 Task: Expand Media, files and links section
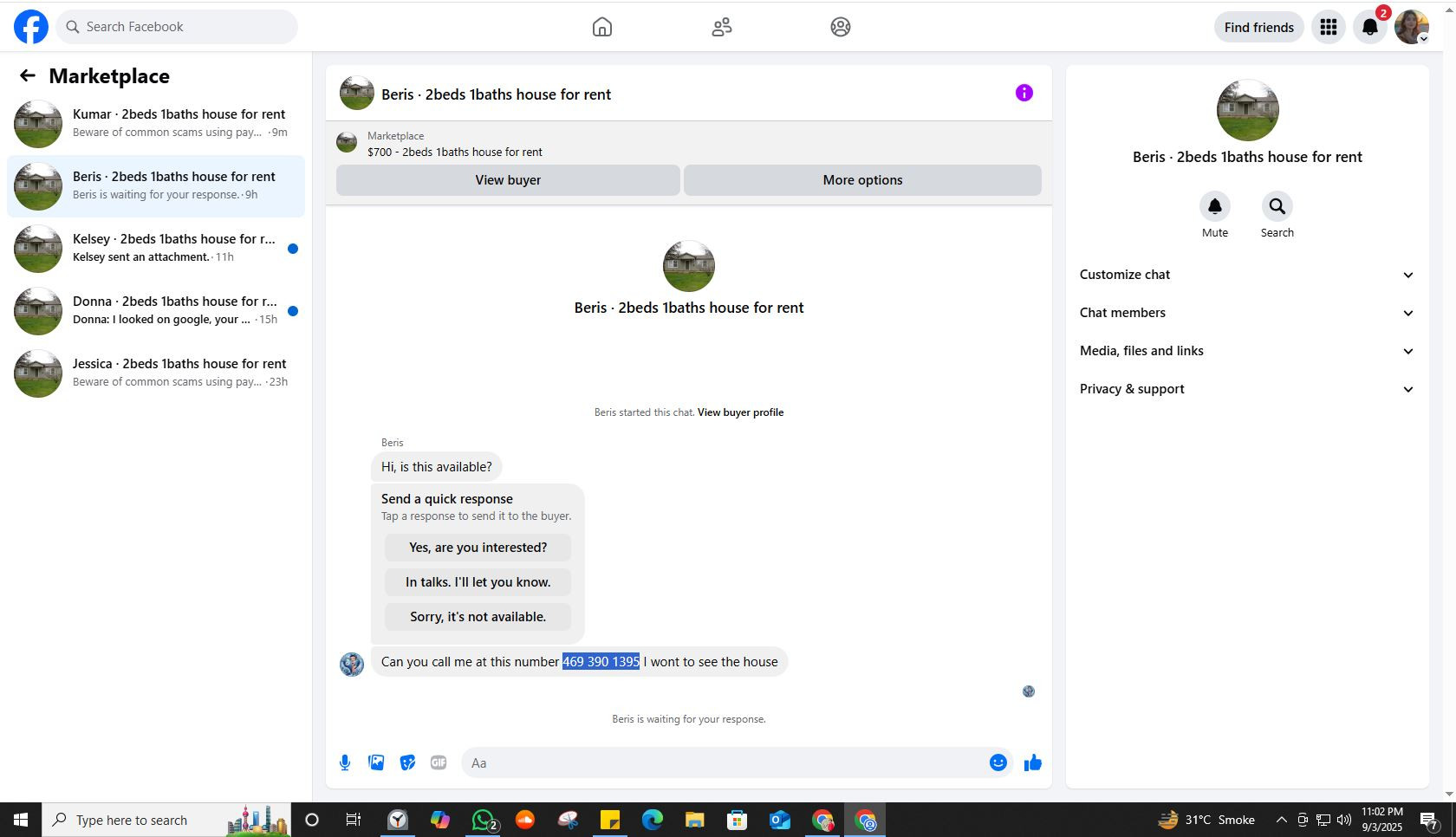click(1247, 351)
